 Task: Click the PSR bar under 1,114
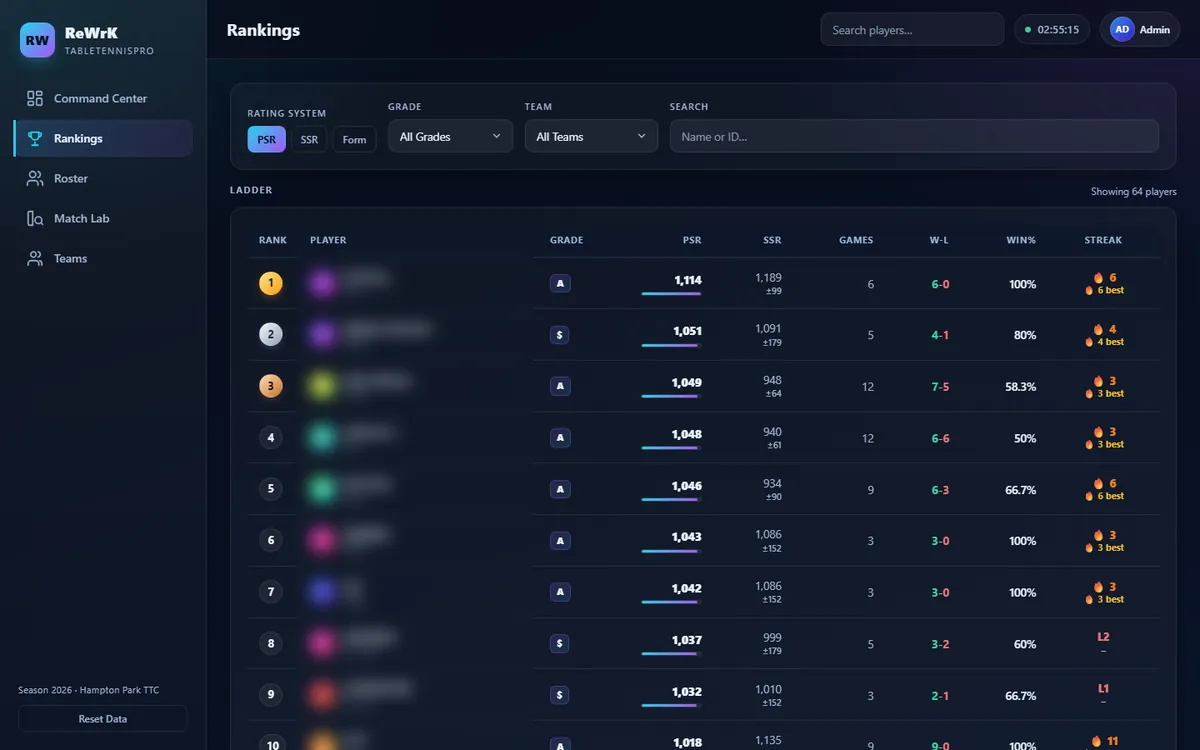point(671,294)
